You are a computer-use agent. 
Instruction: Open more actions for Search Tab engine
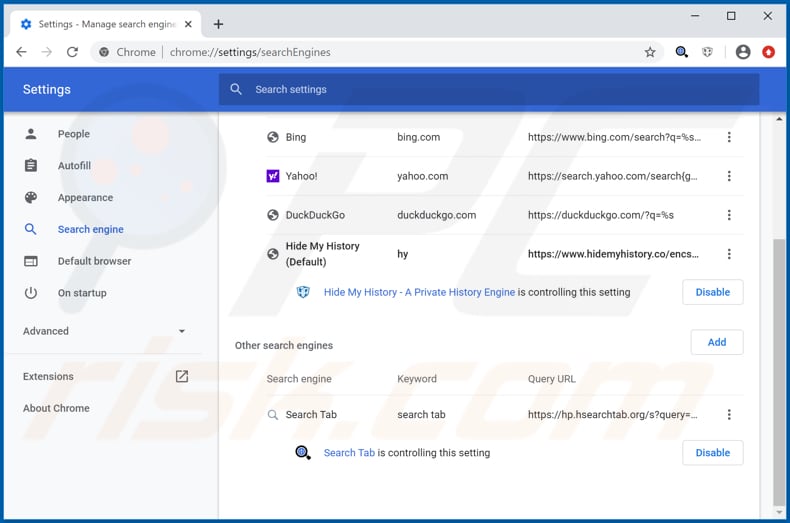(x=729, y=415)
